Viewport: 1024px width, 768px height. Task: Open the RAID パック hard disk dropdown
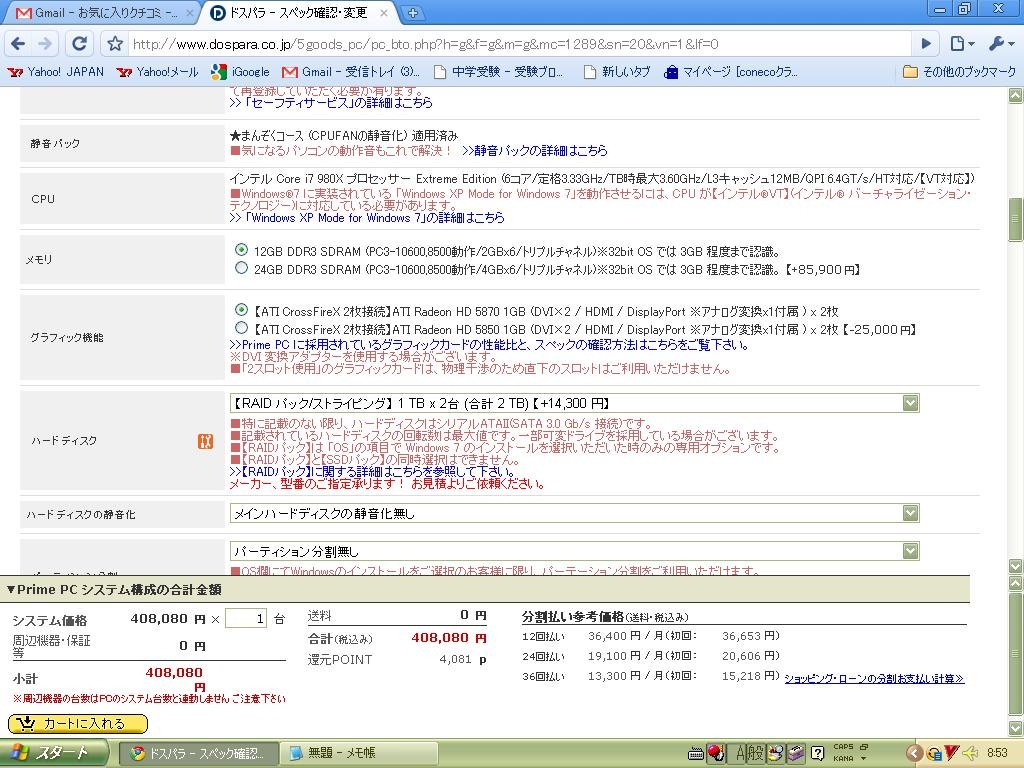point(574,403)
